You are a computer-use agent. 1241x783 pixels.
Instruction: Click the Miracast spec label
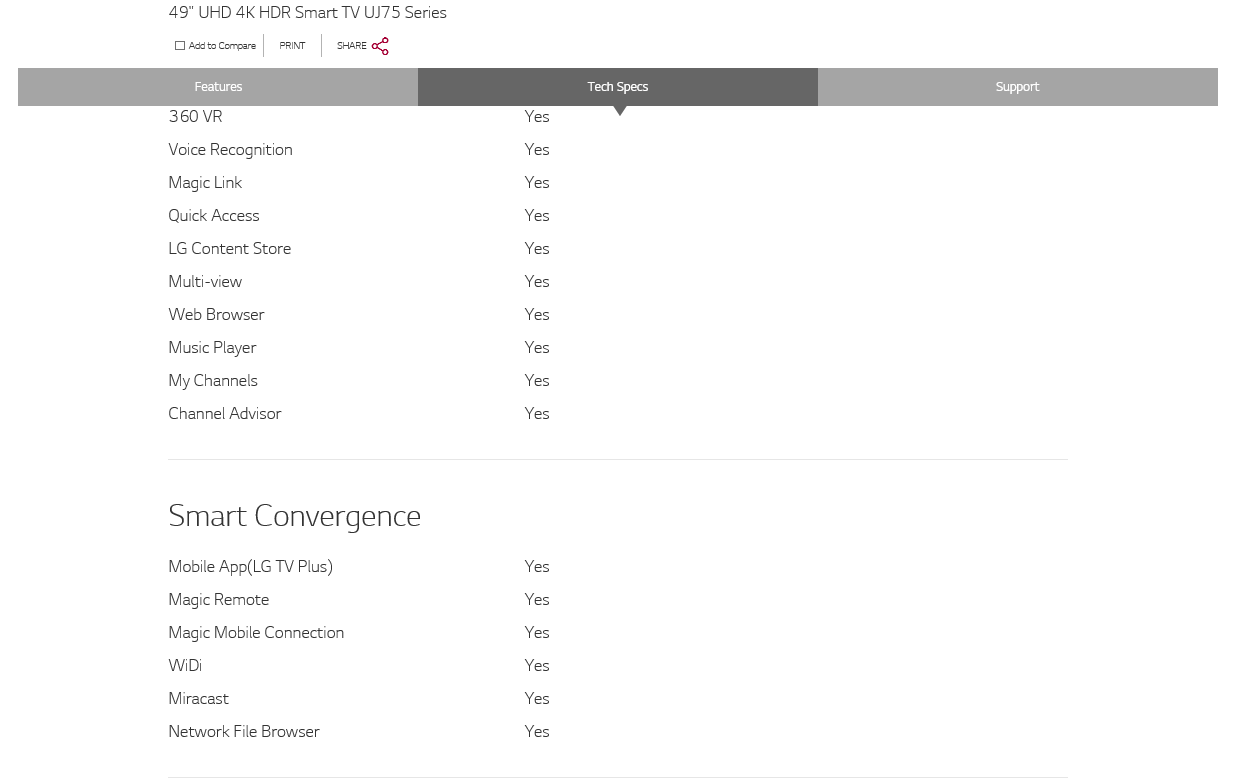click(198, 699)
